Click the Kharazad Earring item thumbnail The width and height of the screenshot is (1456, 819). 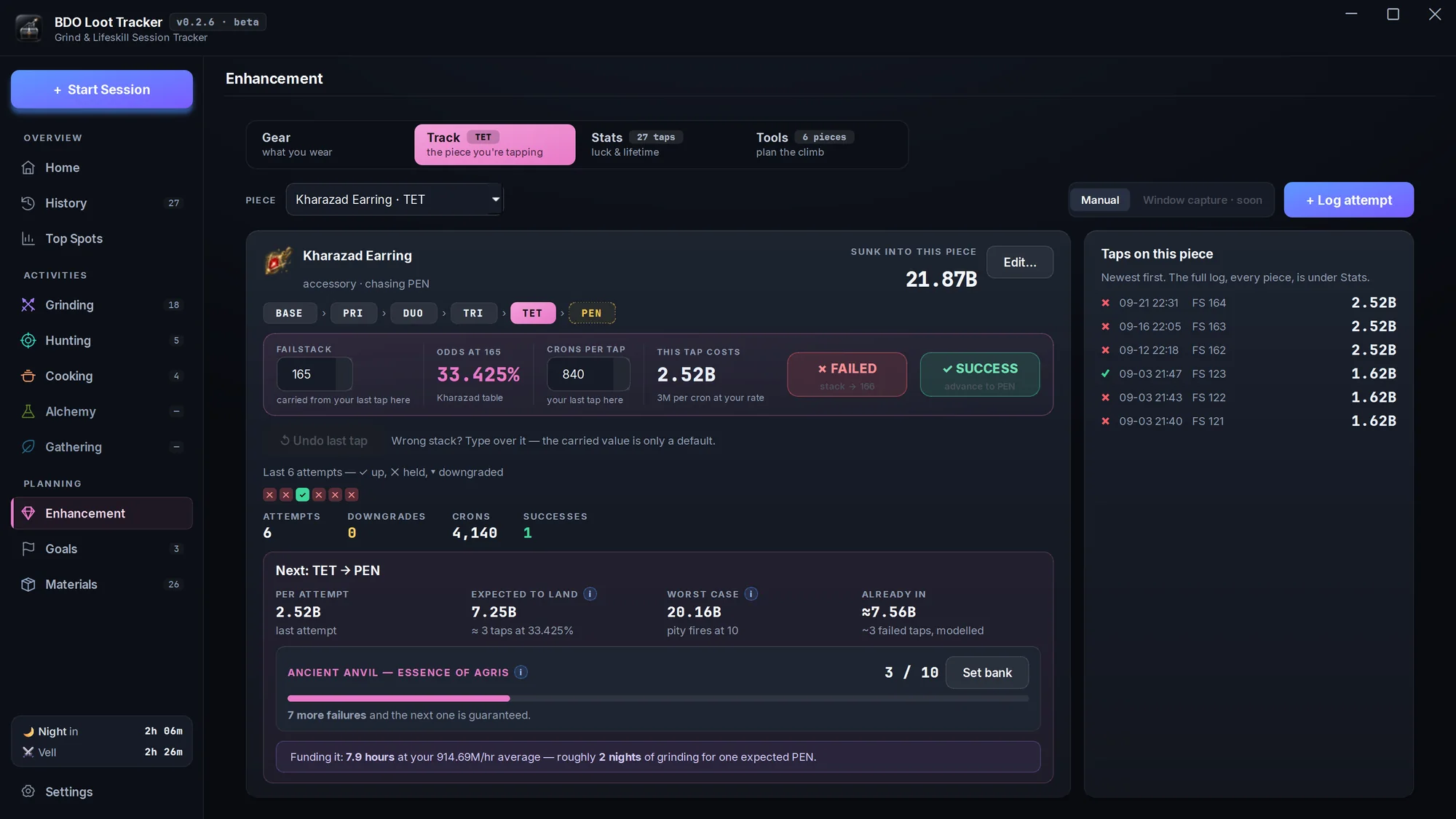click(278, 261)
